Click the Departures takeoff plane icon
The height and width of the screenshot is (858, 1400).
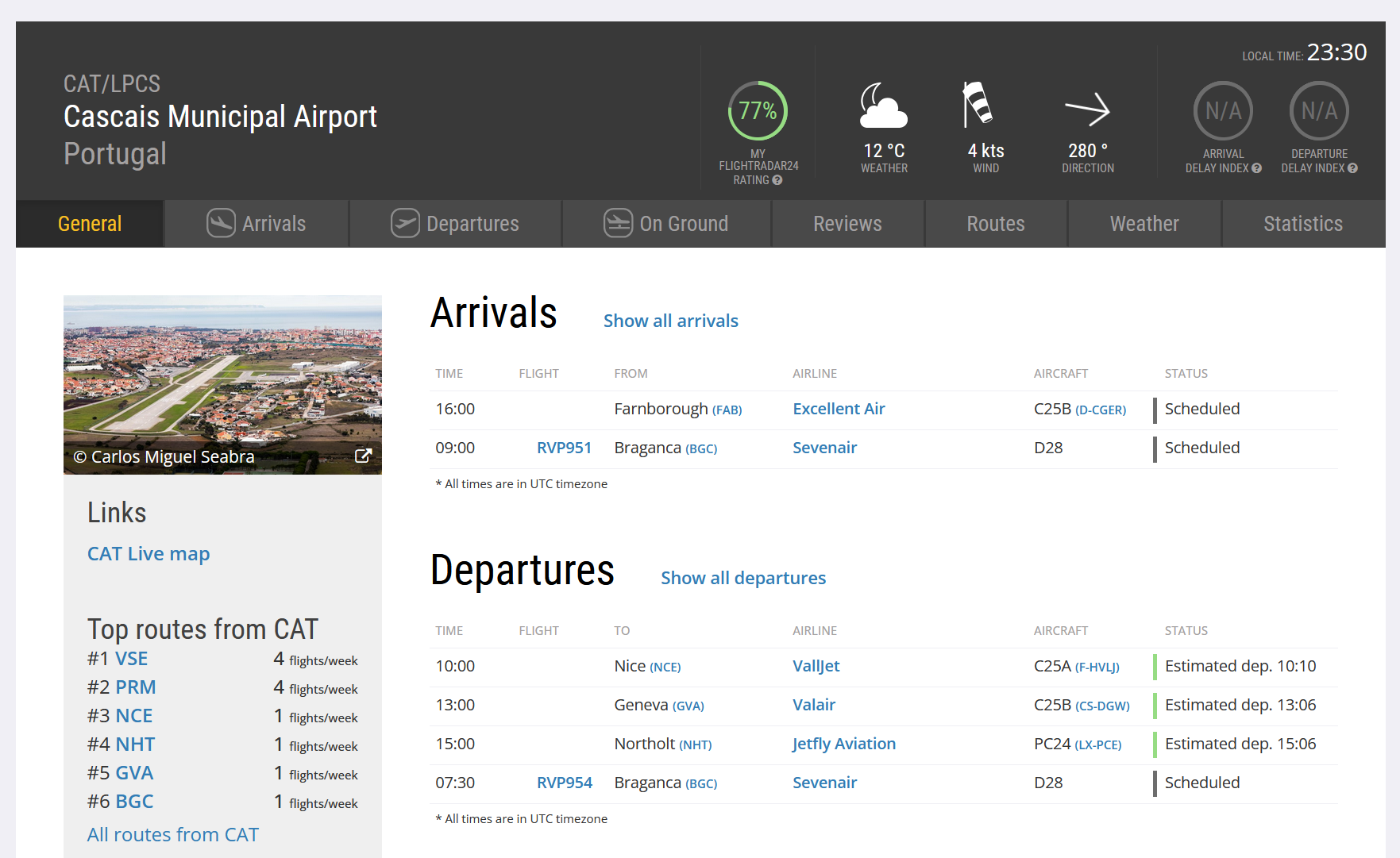click(405, 223)
